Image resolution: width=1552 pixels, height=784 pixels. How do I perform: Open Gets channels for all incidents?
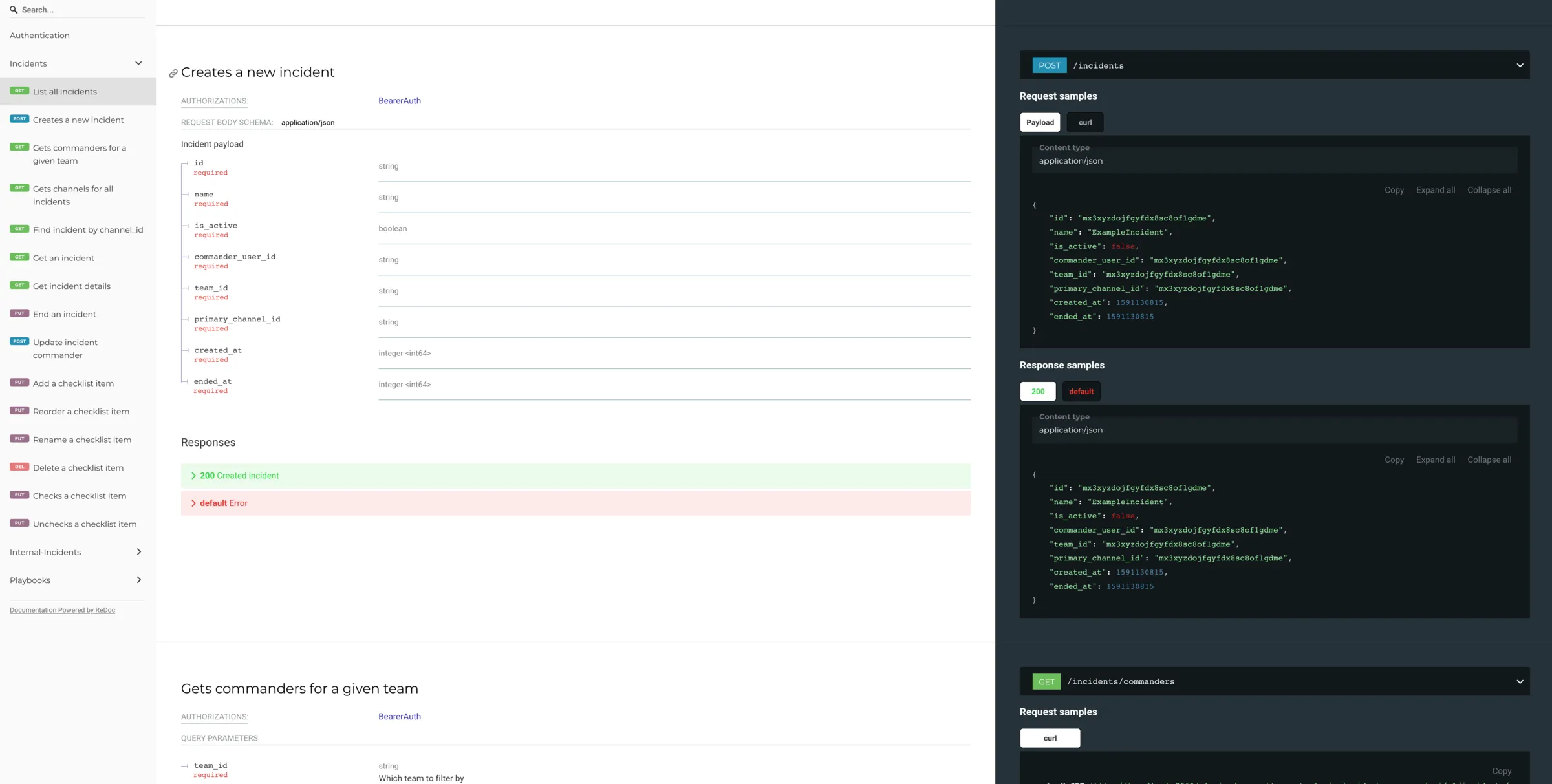(x=78, y=195)
